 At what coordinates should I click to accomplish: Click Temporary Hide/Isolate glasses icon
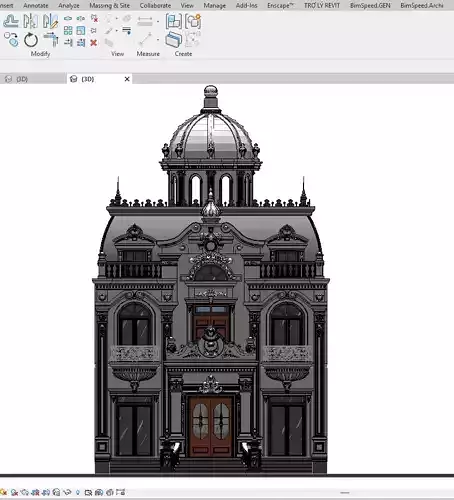tap(68, 492)
